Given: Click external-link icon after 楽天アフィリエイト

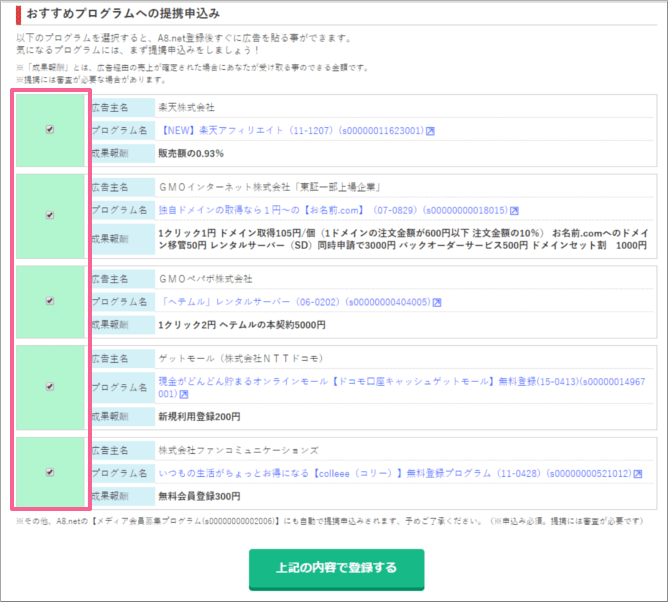Looking at the screenshot, I should 430,131.
